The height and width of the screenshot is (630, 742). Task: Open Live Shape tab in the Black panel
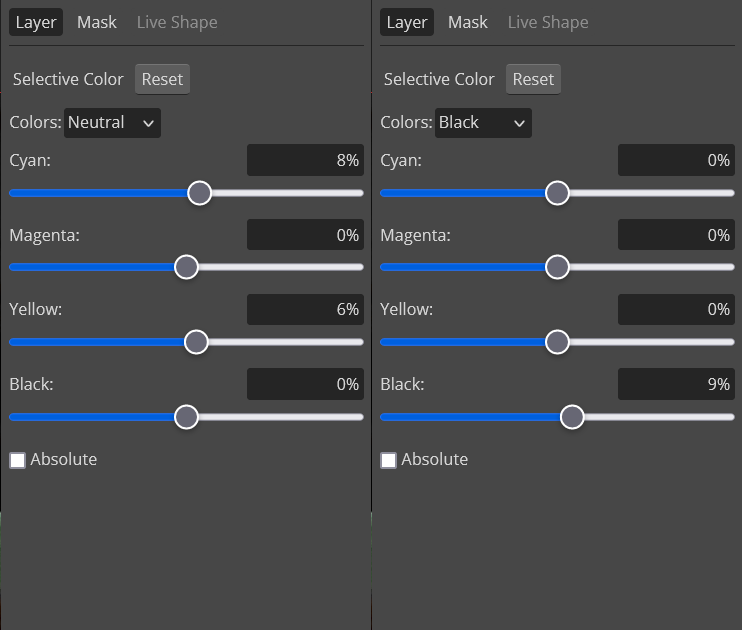coord(547,22)
